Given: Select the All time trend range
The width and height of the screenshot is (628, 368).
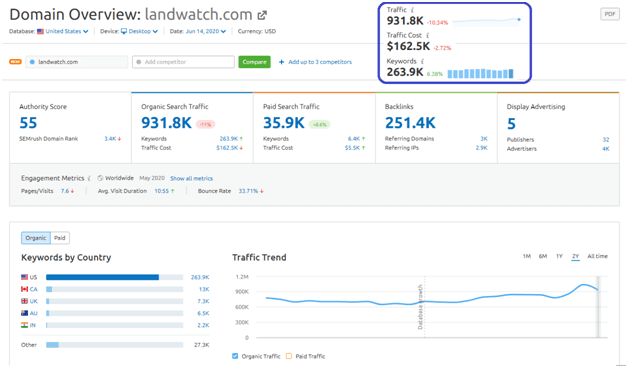Looking at the screenshot, I should pos(597,256).
